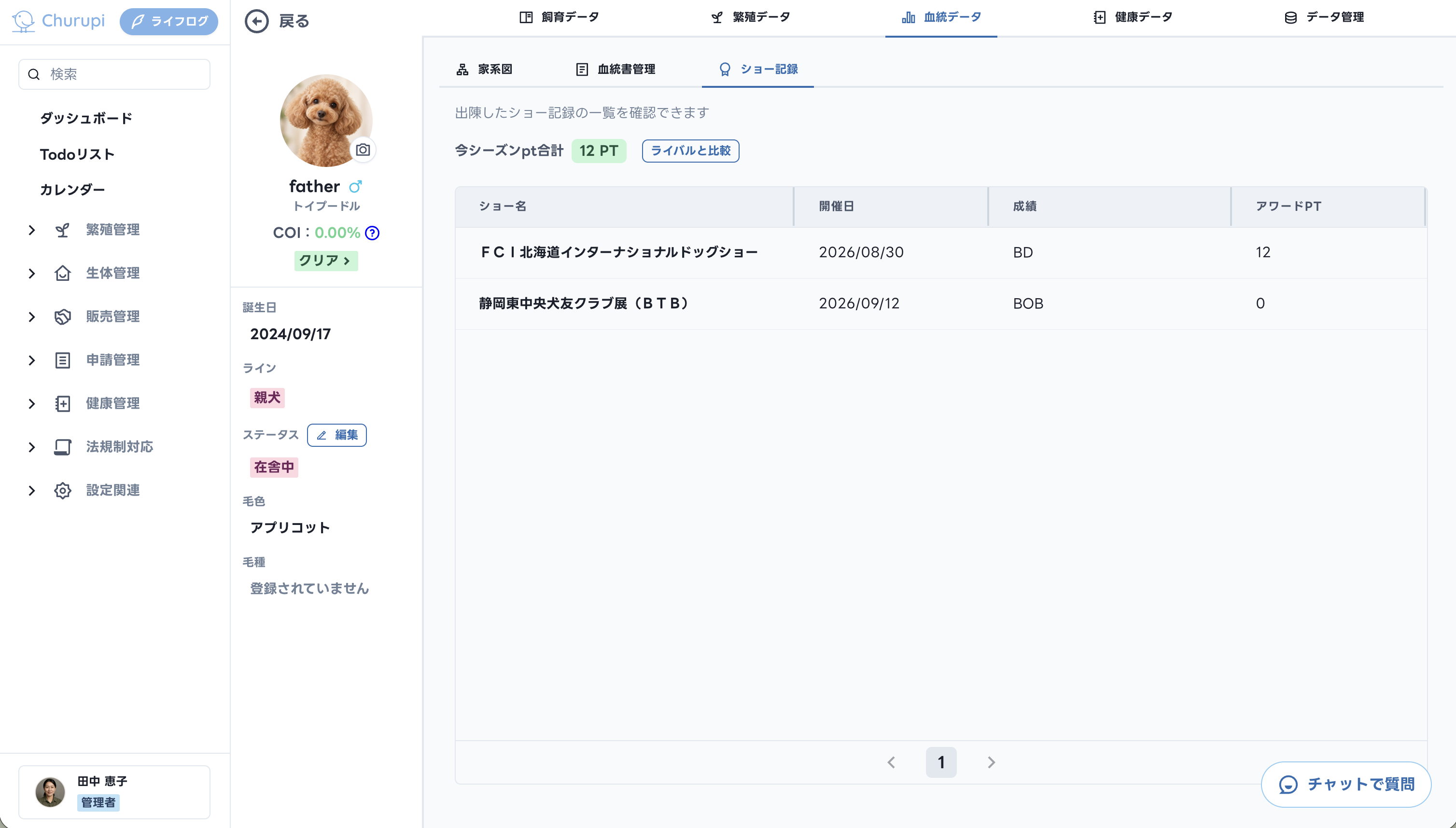
Task: Open ダッシュボード in the sidebar
Action: point(86,118)
